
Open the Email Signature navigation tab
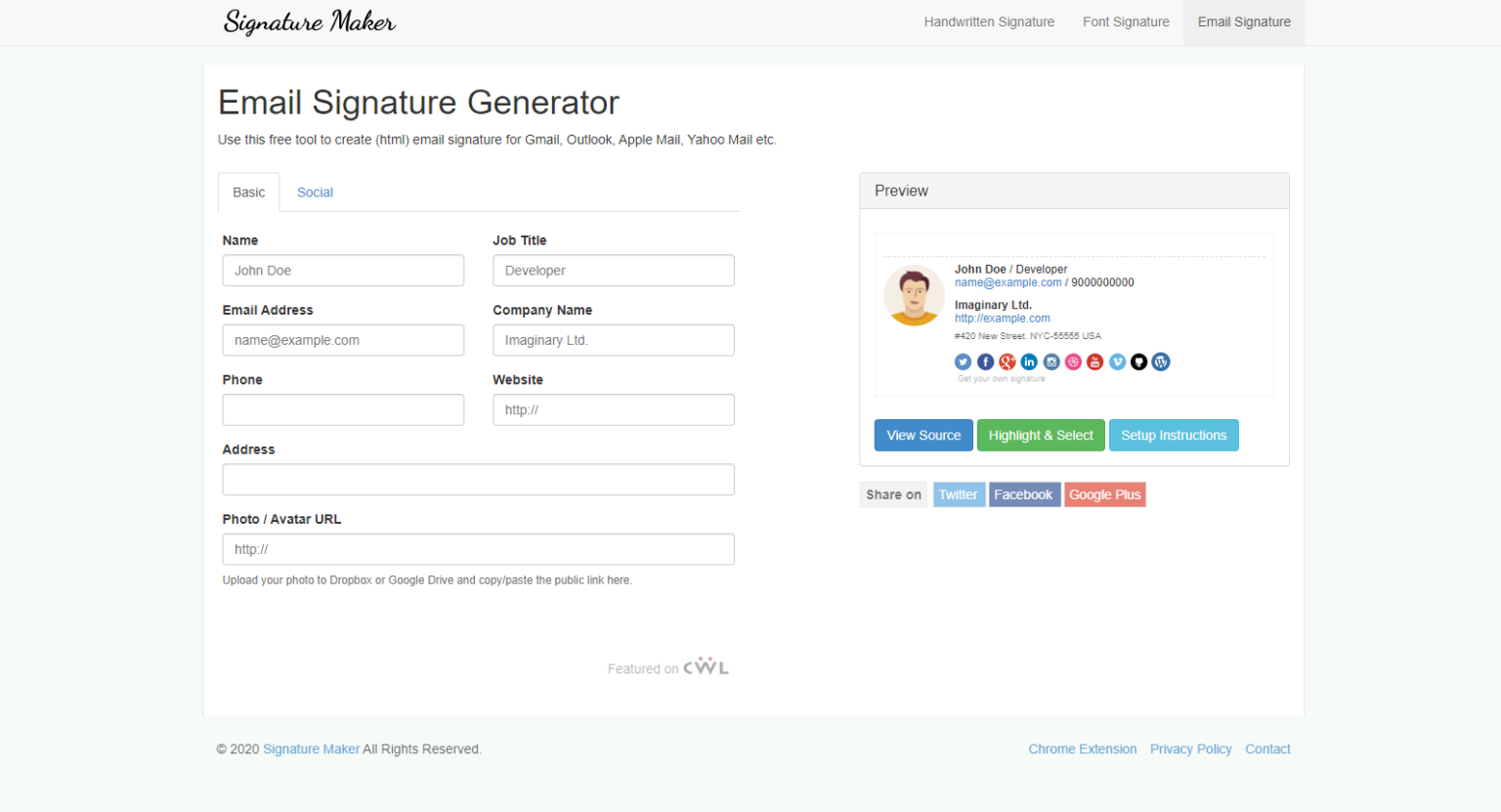[x=1243, y=21]
